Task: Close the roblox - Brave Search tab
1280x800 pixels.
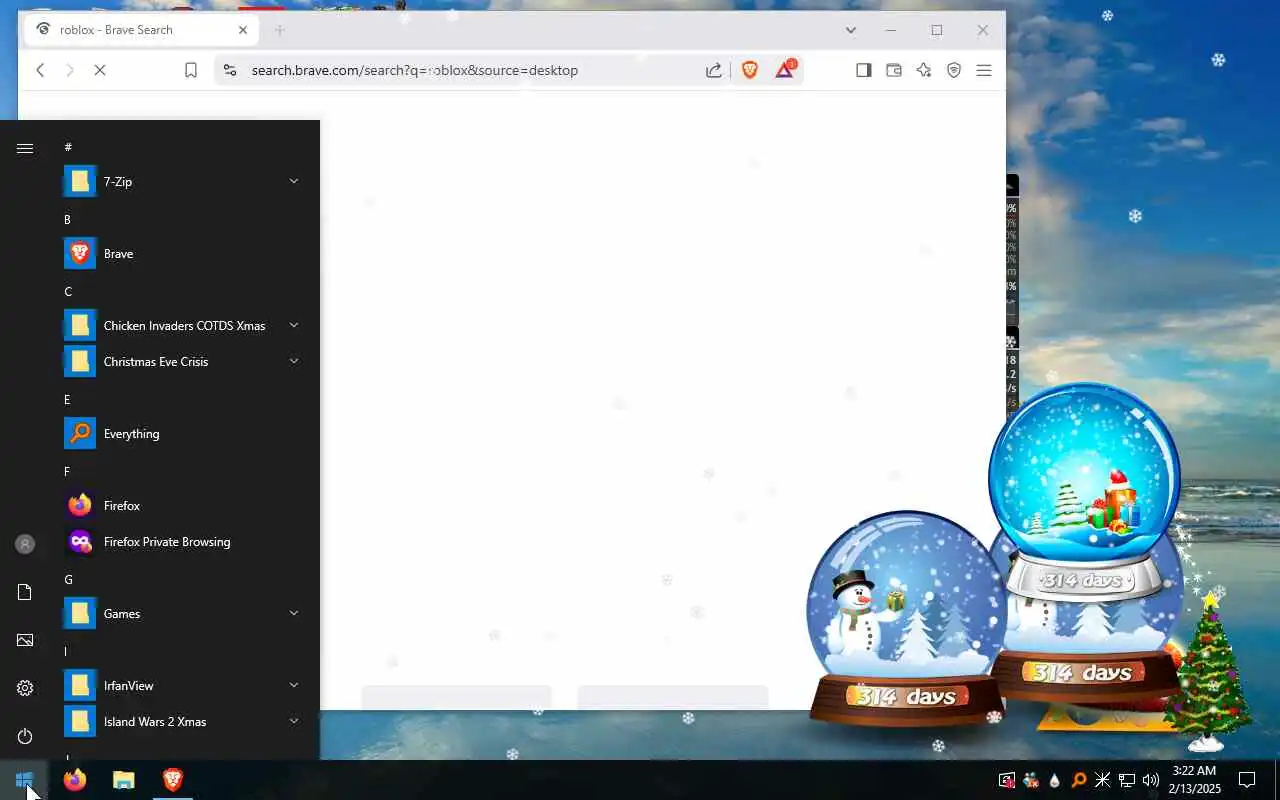Action: [243, 30]
